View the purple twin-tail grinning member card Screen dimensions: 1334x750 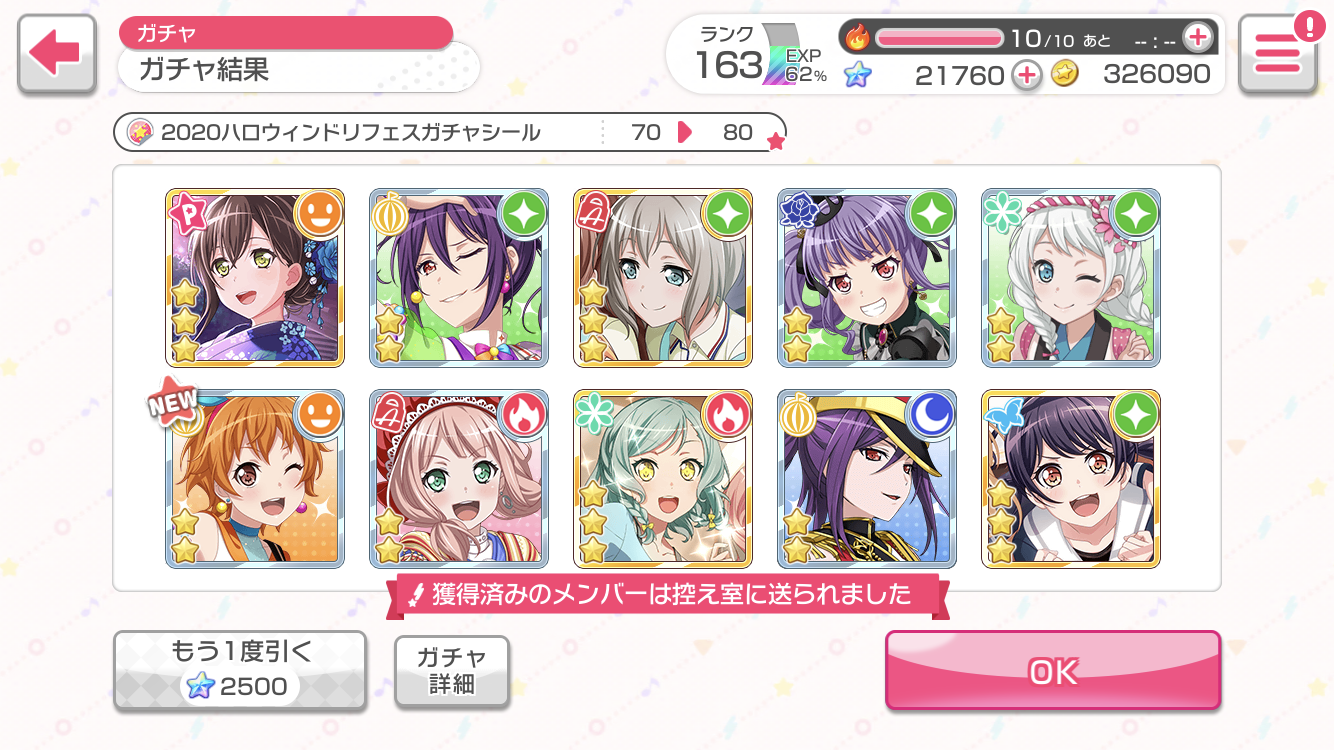pyautogui.click(x=867, y=278)
